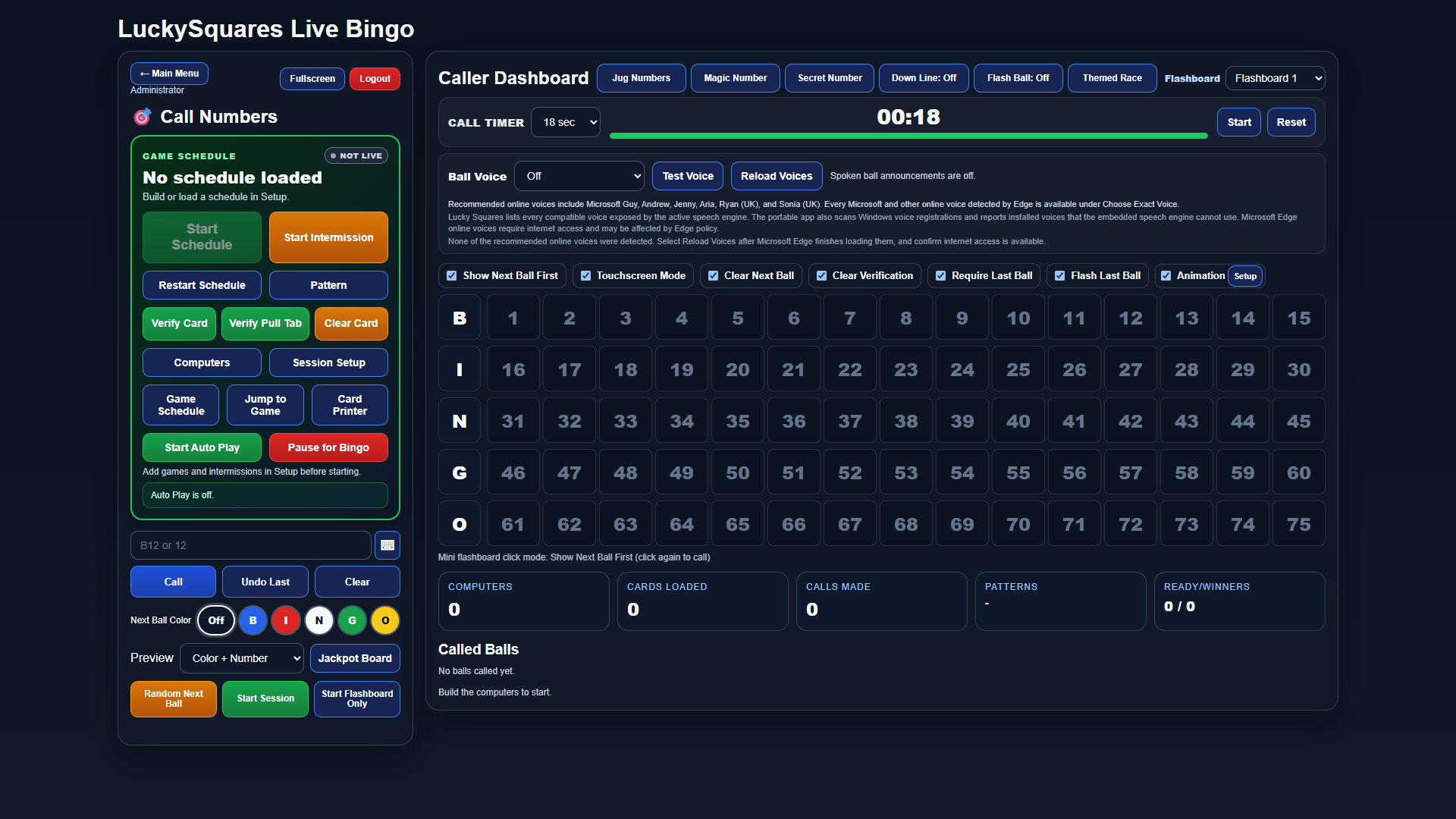Toggle the Flash Last Ball checkbox
Image resolution: width=1456 pixels, height=819 pixels.
(x=1059, y=276)
